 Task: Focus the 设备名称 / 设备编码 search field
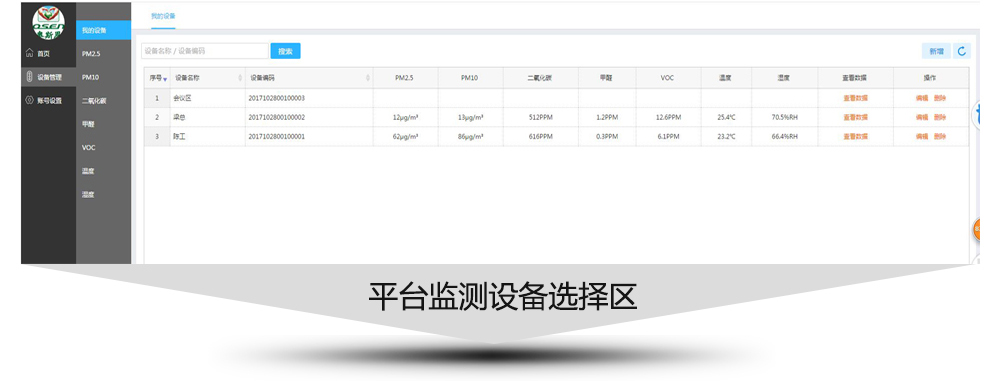tap(205, 51)
